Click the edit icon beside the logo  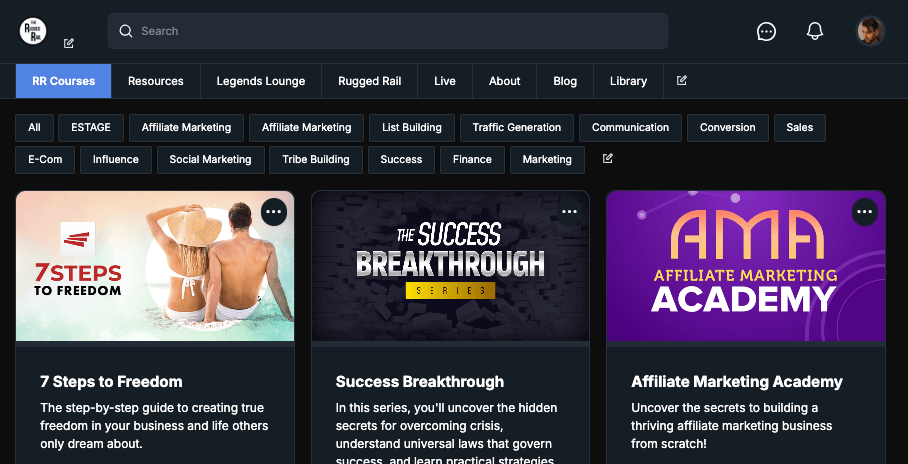(68, 43)
